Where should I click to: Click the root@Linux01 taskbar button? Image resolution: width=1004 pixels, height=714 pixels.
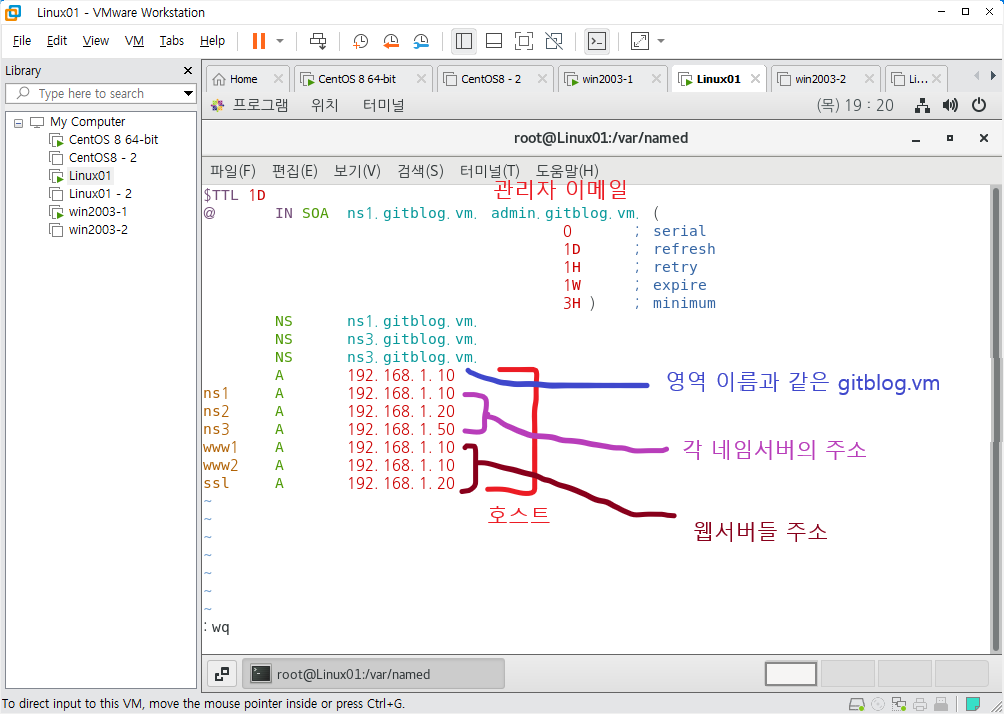[374, 674]
